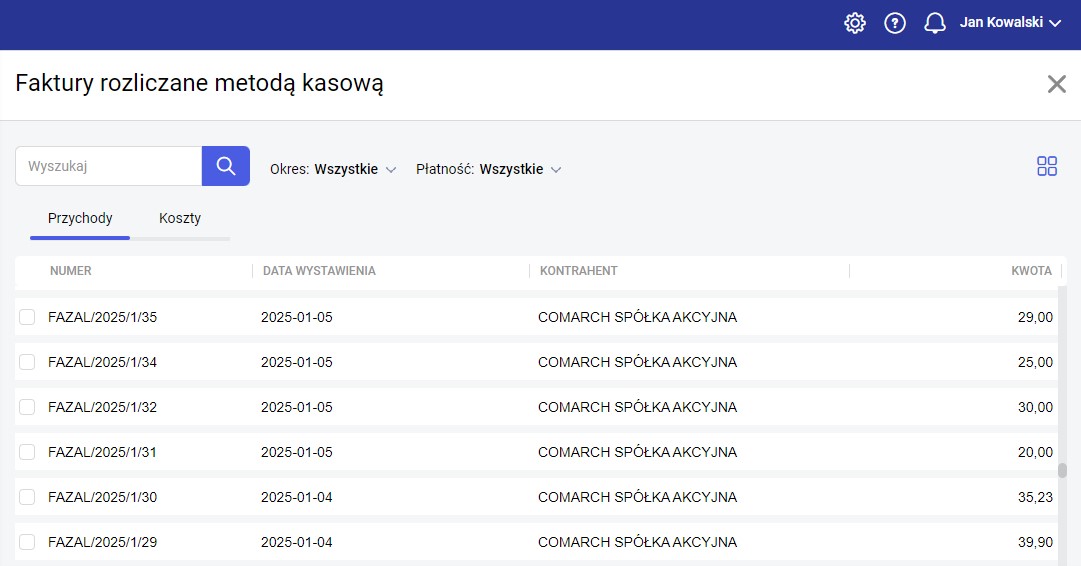This screenshot has width=1081, height=566.
Task: Toggle checkbox next to FAZAL/2025/1/30
Action: coord(27,497)
